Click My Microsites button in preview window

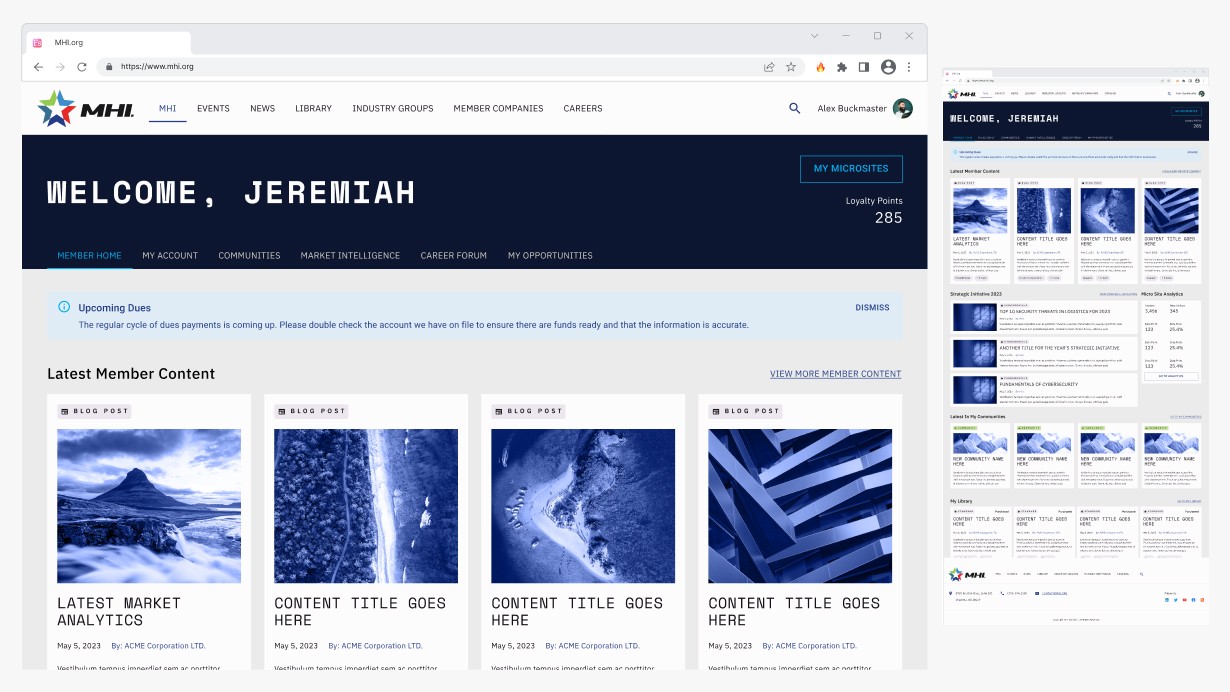(1186, 111)
